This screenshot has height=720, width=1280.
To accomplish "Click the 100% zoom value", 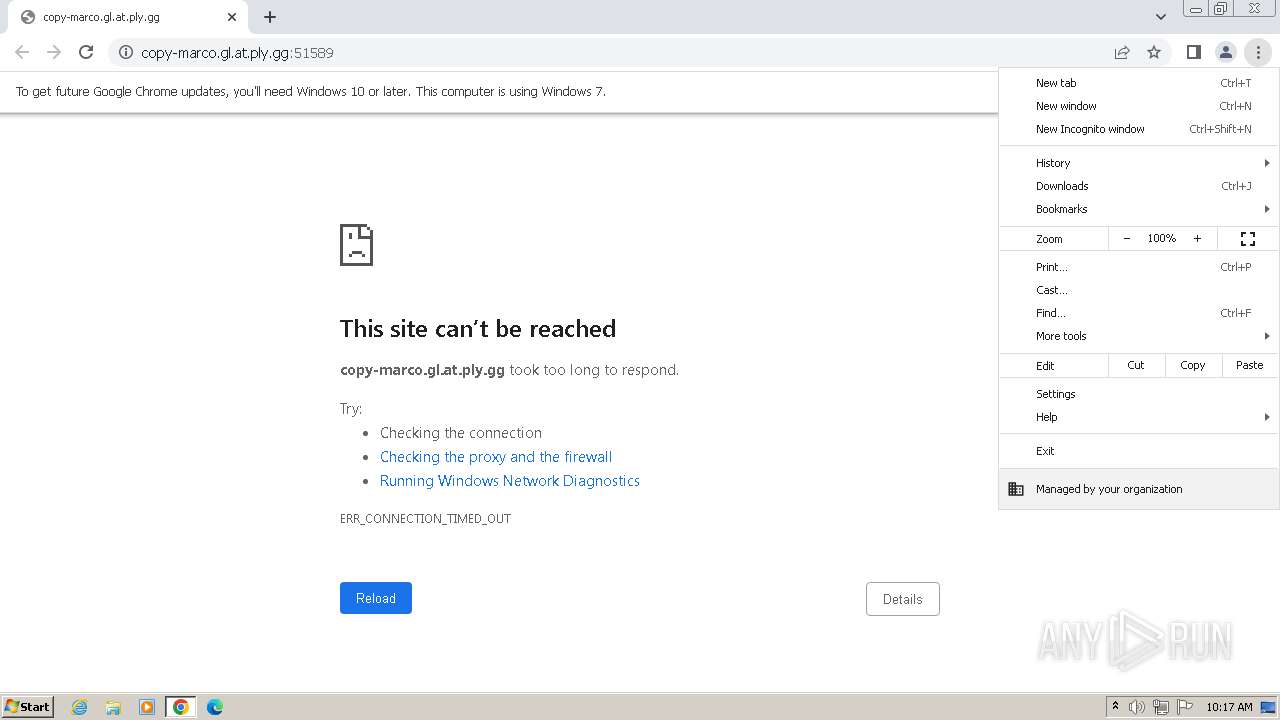I will 1162,239.
